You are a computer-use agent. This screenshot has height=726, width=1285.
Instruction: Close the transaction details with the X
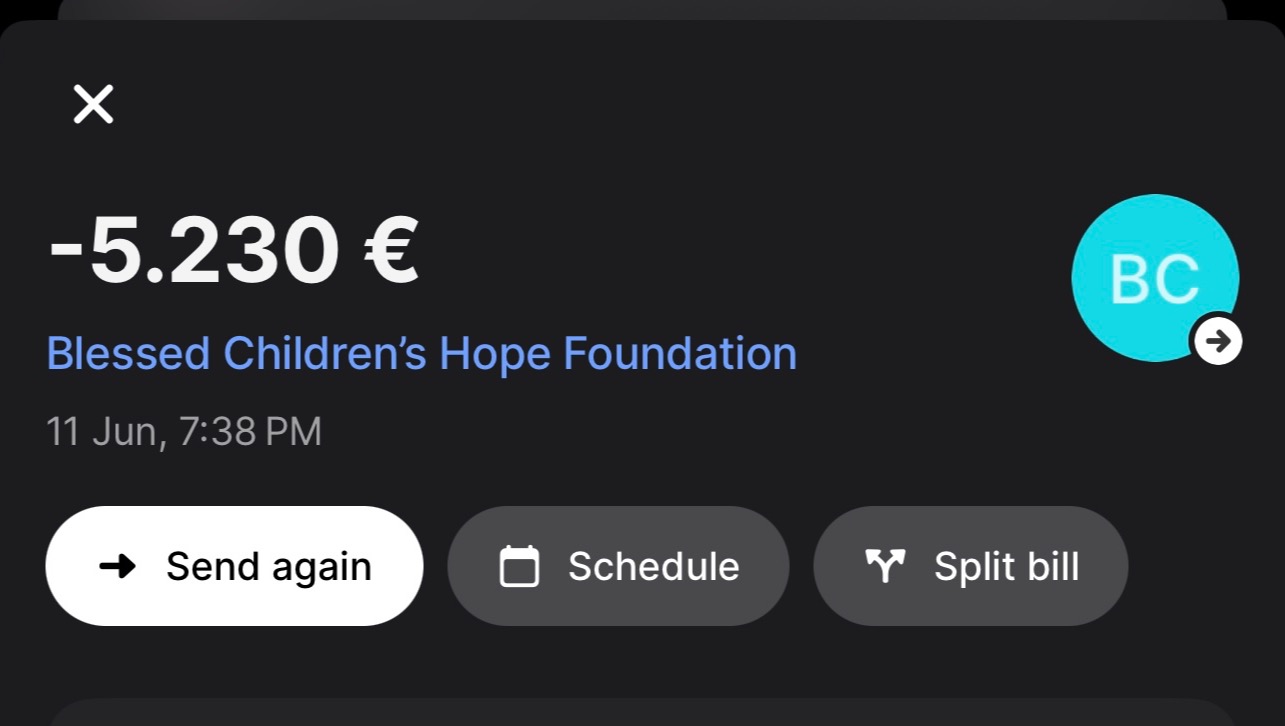click(x=93, y=104)
